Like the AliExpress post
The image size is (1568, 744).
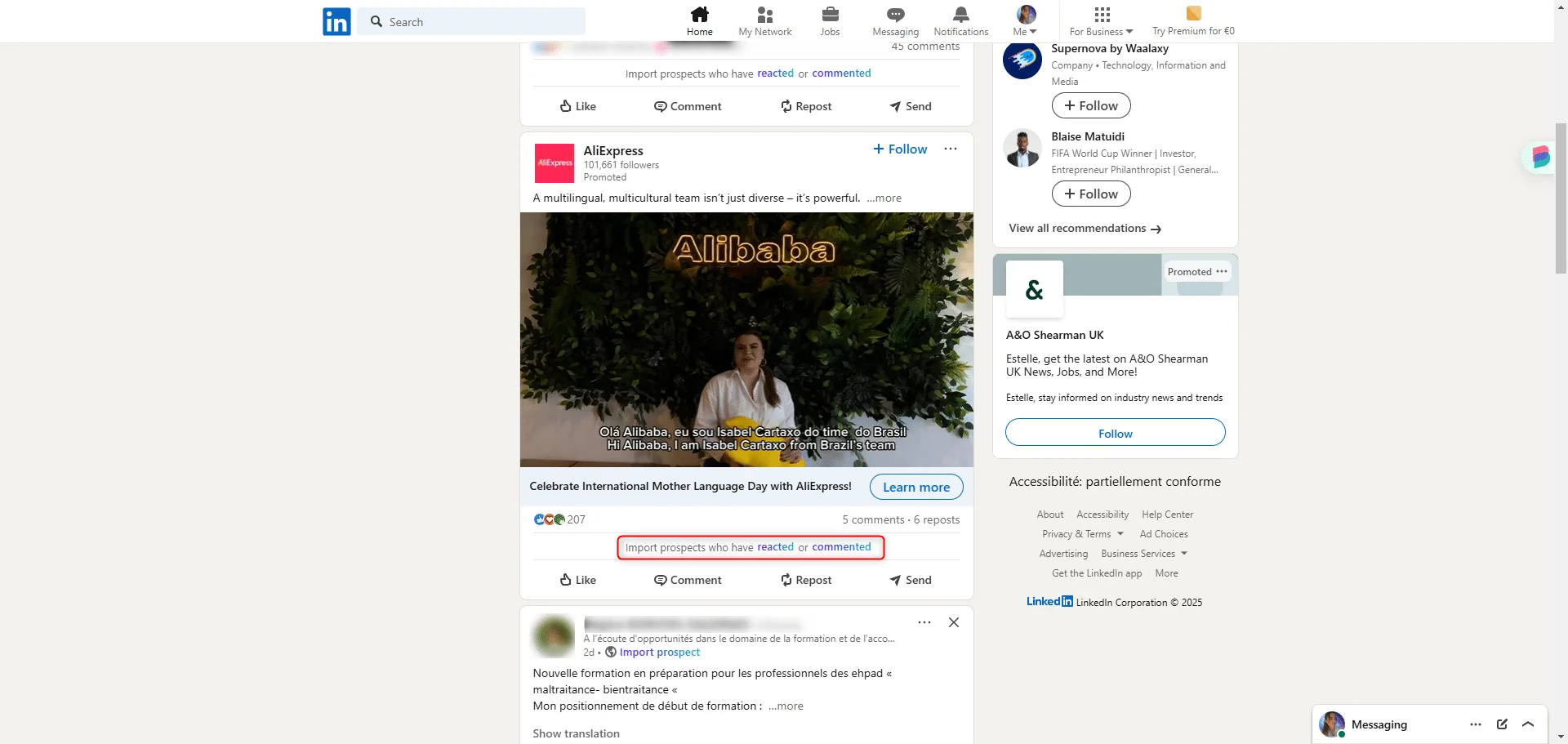(577, 580)
